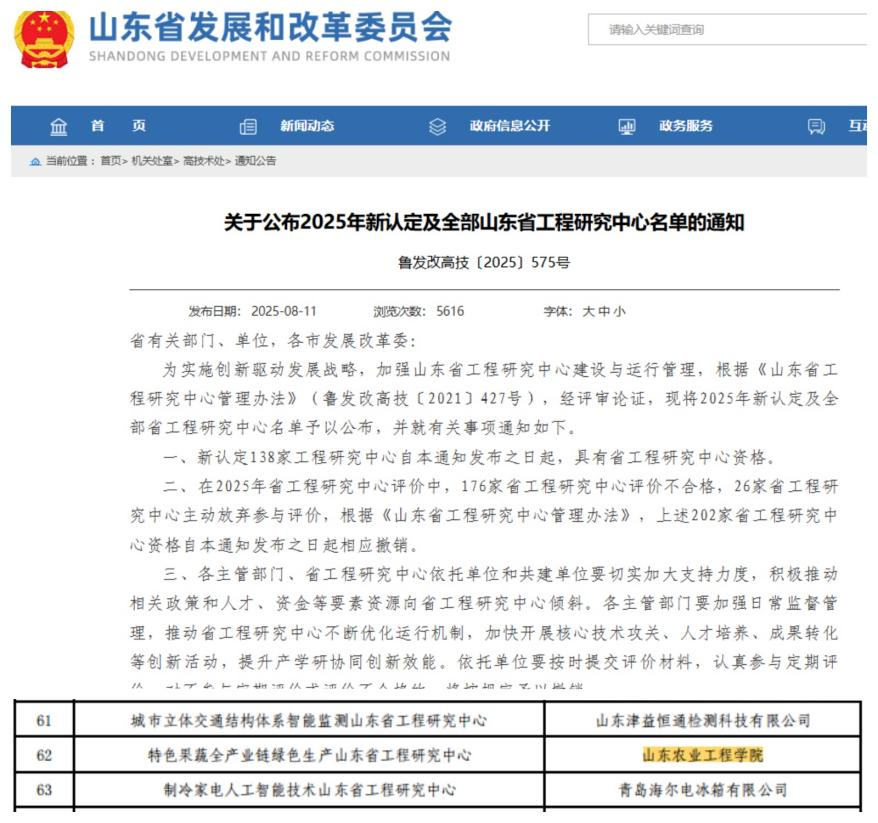Screen dimensions: 878x823
Task: Open the 新闻动态 navigation menu
Action: (307, 126)
